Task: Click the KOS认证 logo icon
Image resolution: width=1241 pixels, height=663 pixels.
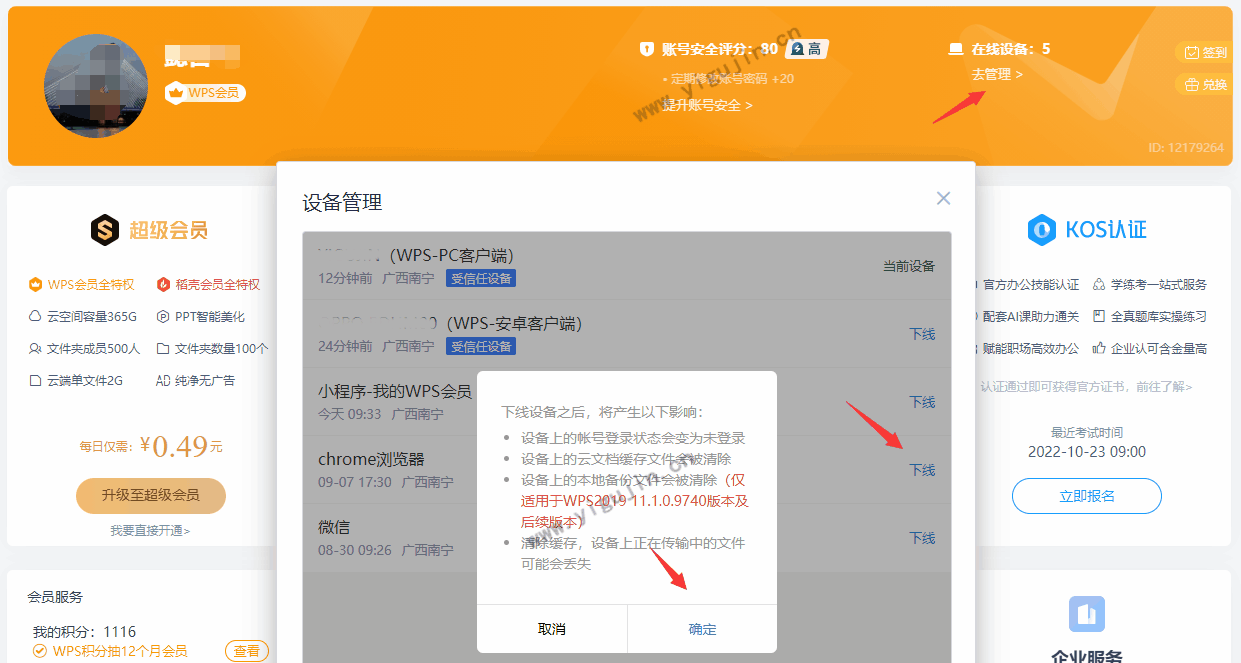Action: coord(1042,230)
